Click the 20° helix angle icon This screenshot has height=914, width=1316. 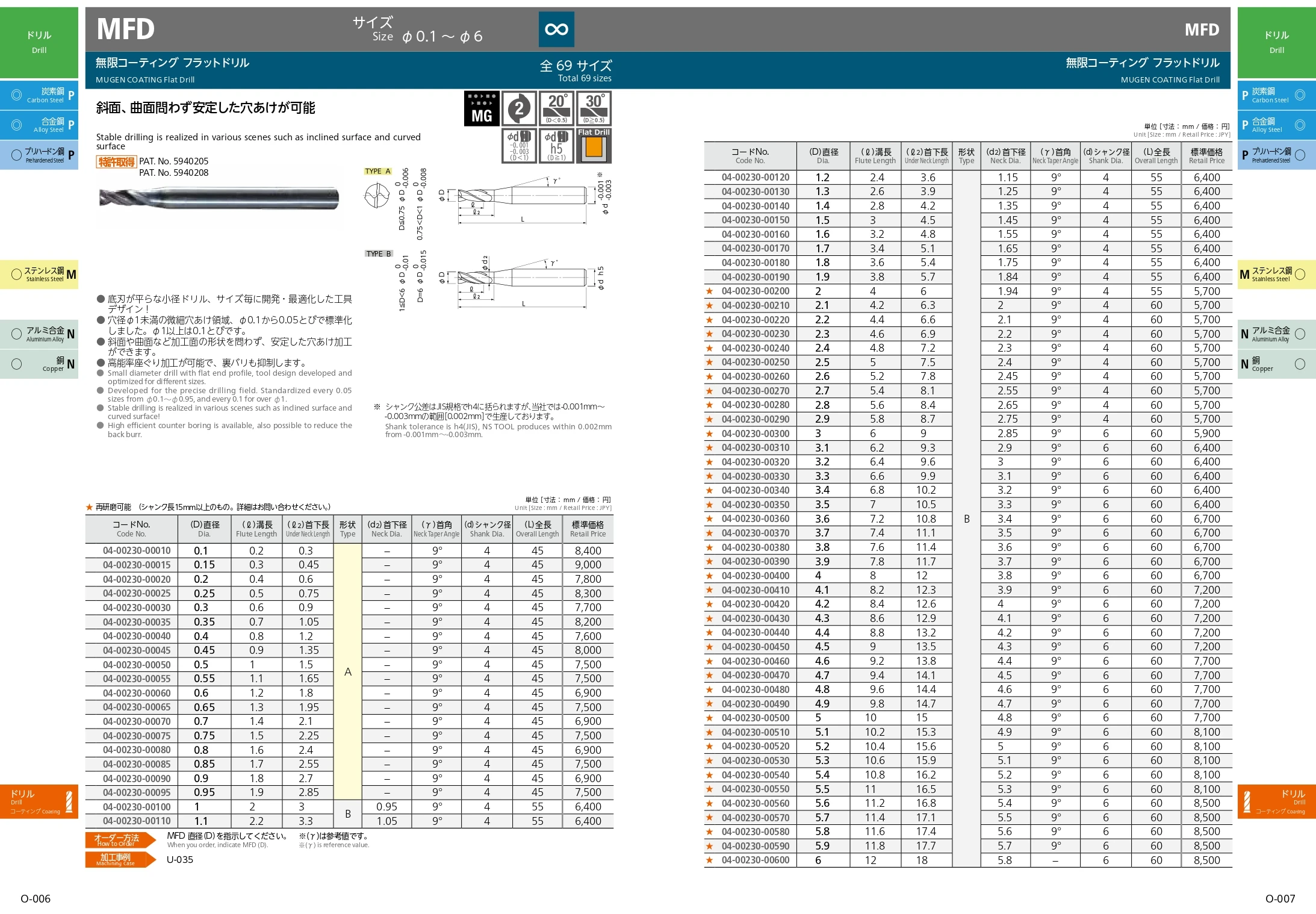556,108
